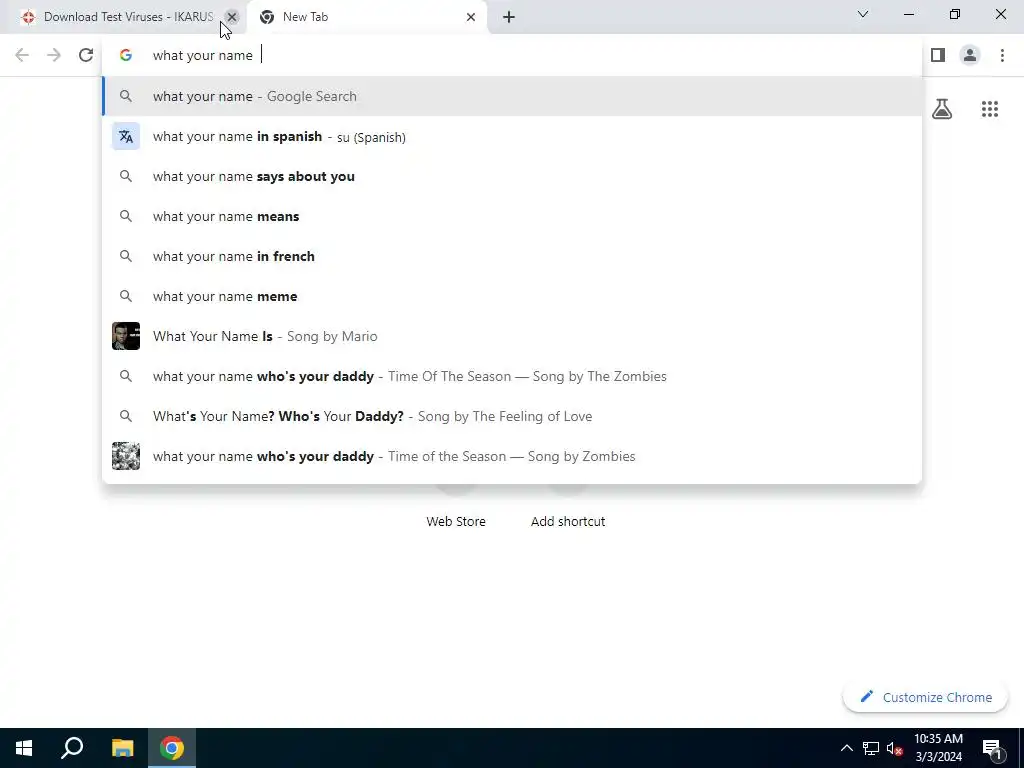
Task: Open the Search Labs flask icon
Action: coord(942,108)
